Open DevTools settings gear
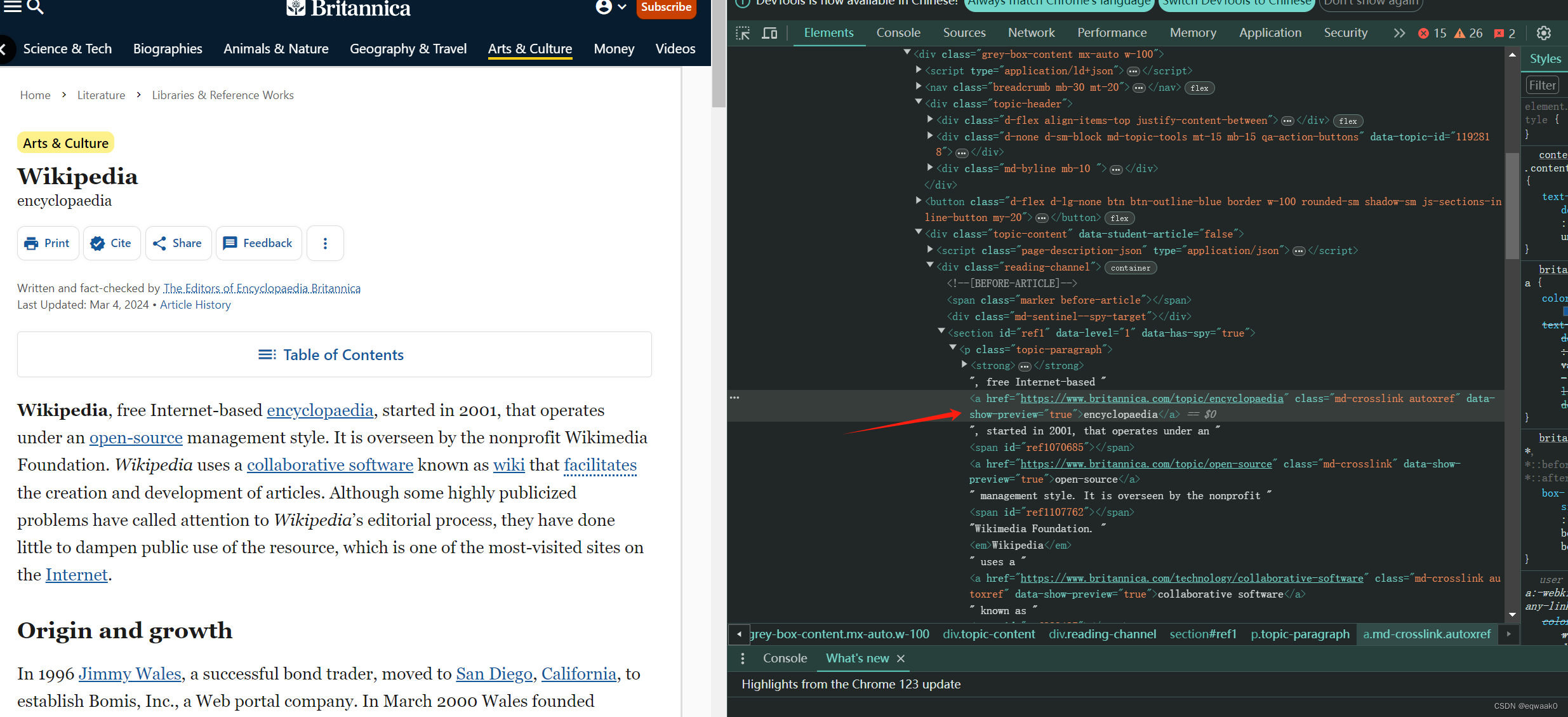This screenshot has height=717, width=1568. pyautogui.click(x=1543, y=33)
